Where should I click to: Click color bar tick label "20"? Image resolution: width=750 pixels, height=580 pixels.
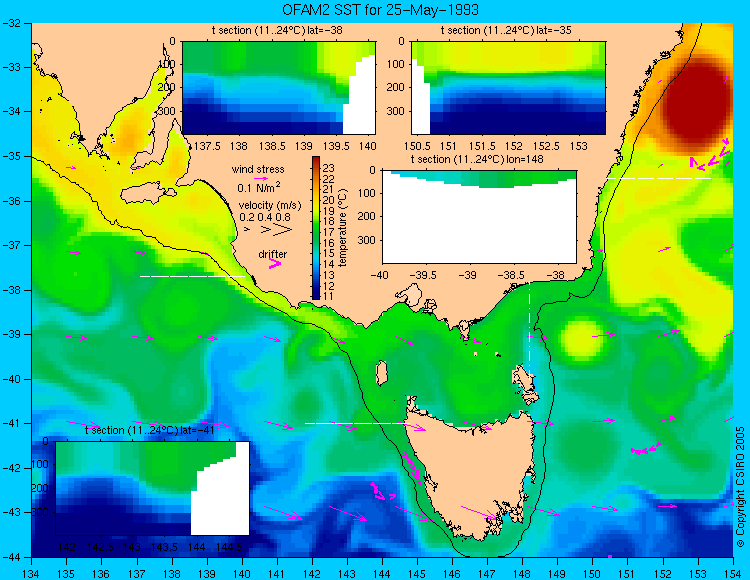(x=329, y=200)
